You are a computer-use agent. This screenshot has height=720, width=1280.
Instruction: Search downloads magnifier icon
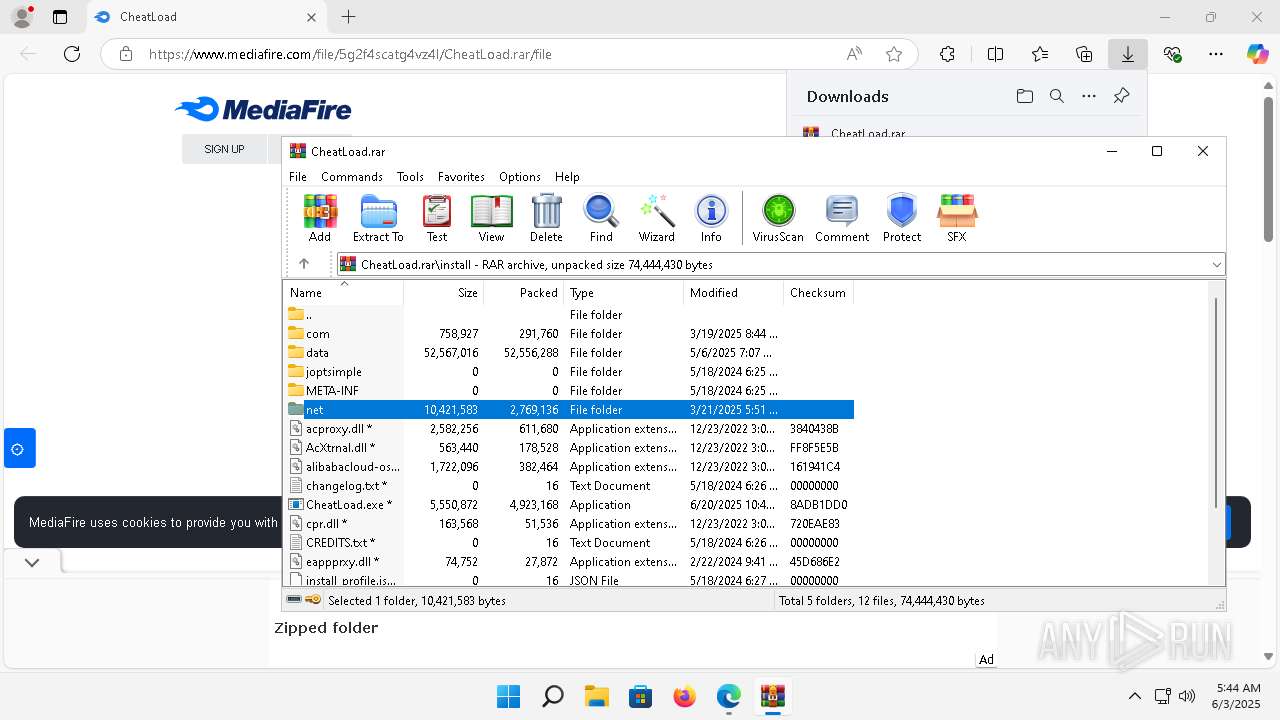point(1057,96)
